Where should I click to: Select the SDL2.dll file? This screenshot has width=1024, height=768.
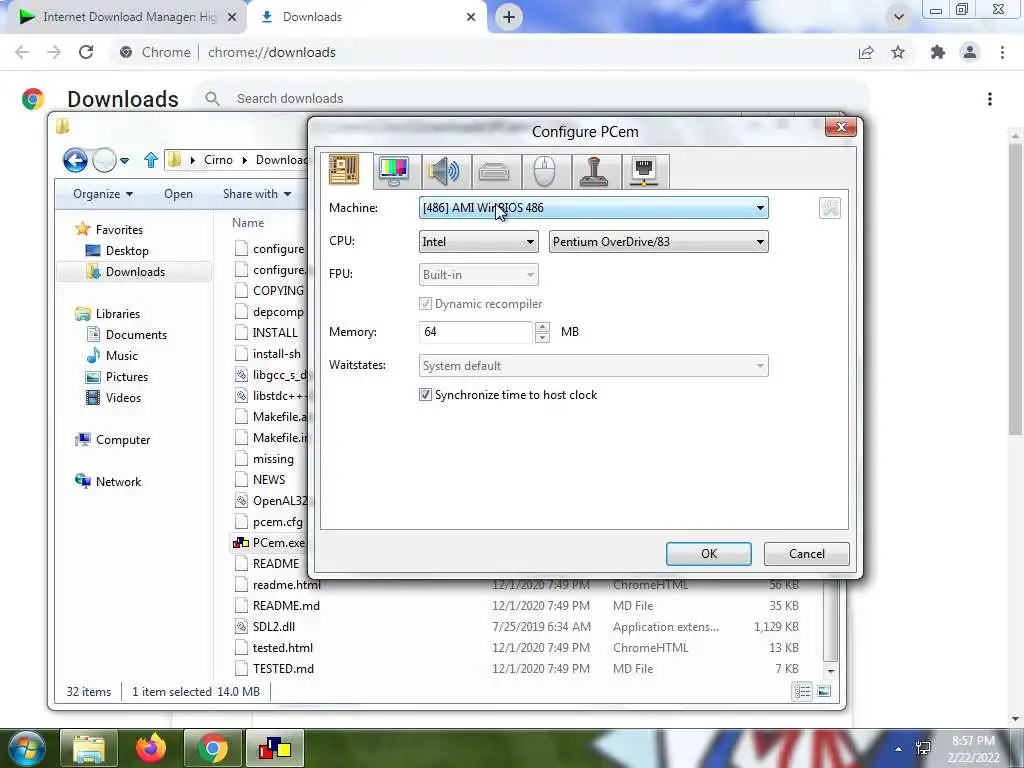(x=274, y=627)
